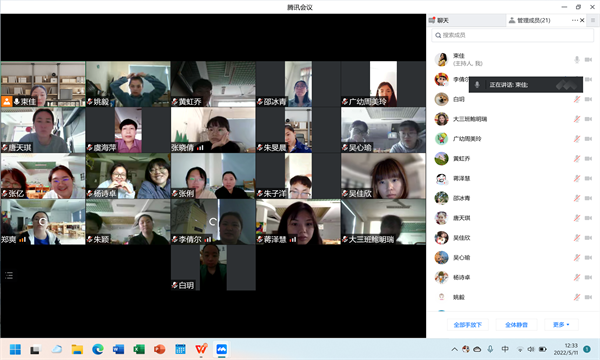This screenshot has width=600, height=360.
Task: Click the camera icon beside 吴佳欣
Action: [x=589, y=238]
